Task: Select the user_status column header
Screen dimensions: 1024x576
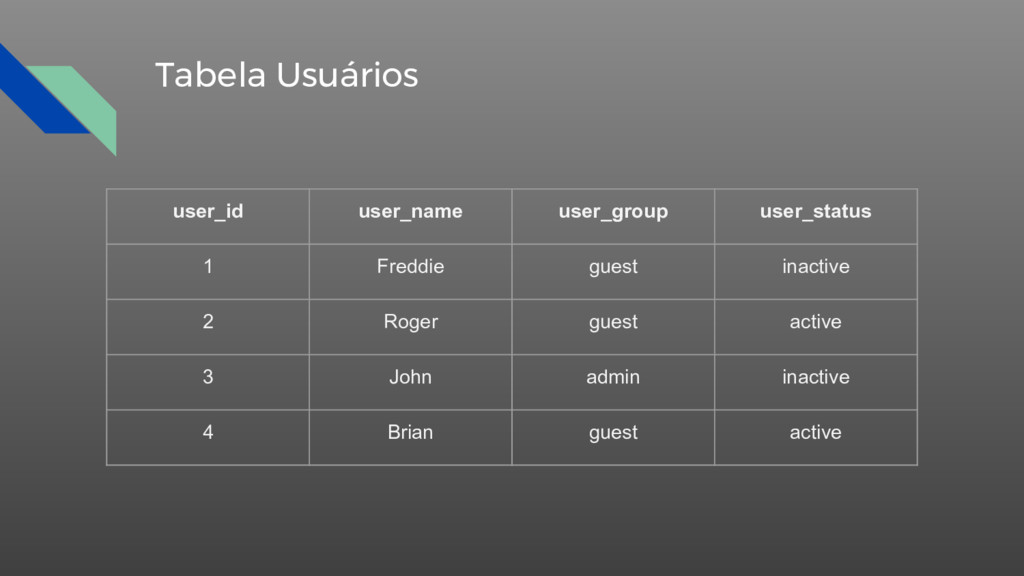Action: 816,216
